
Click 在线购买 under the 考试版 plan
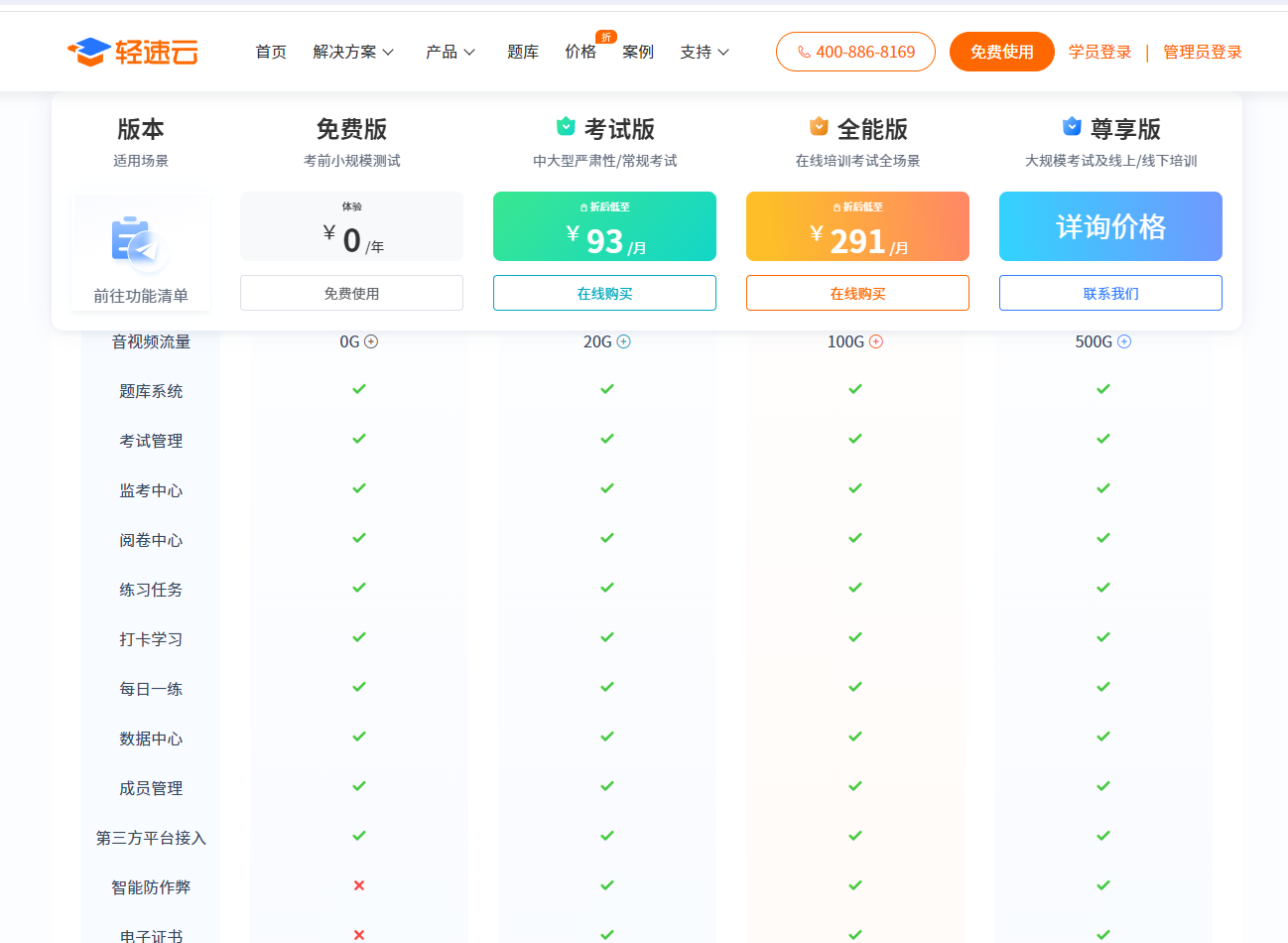pyautogui.click(x=604, y=293)
